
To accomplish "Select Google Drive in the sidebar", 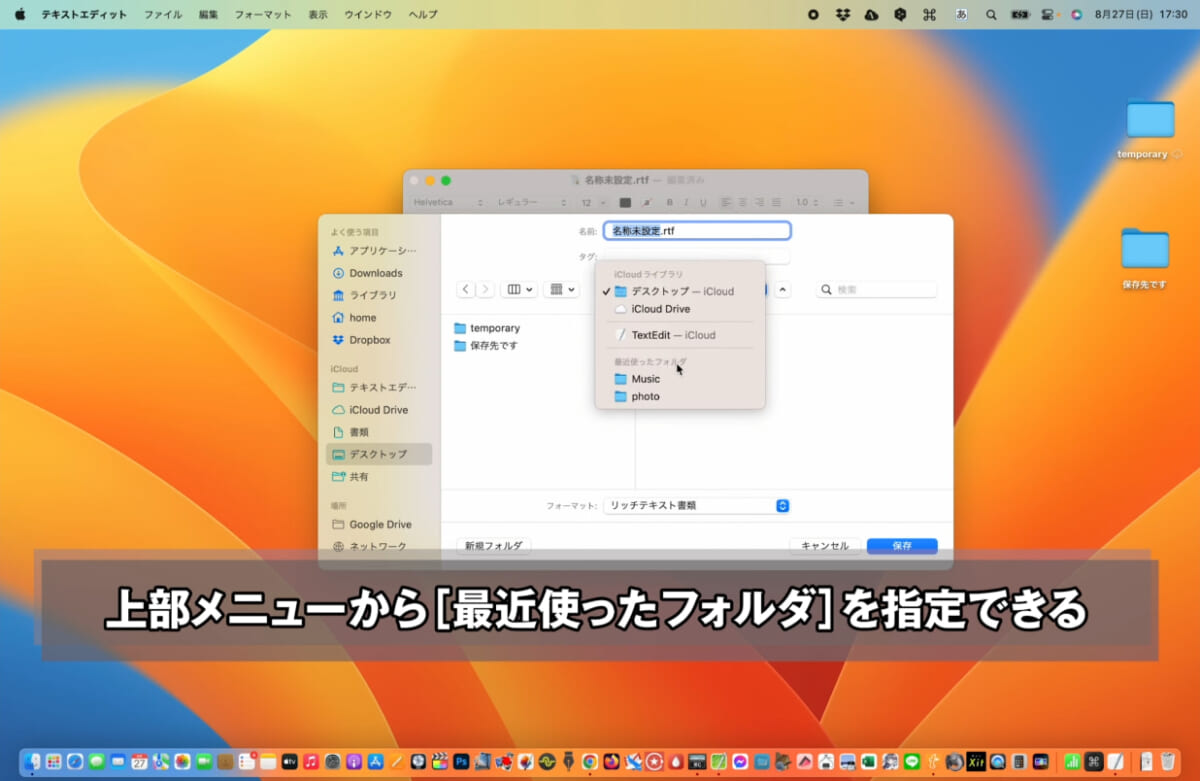I will coord(379,524).
